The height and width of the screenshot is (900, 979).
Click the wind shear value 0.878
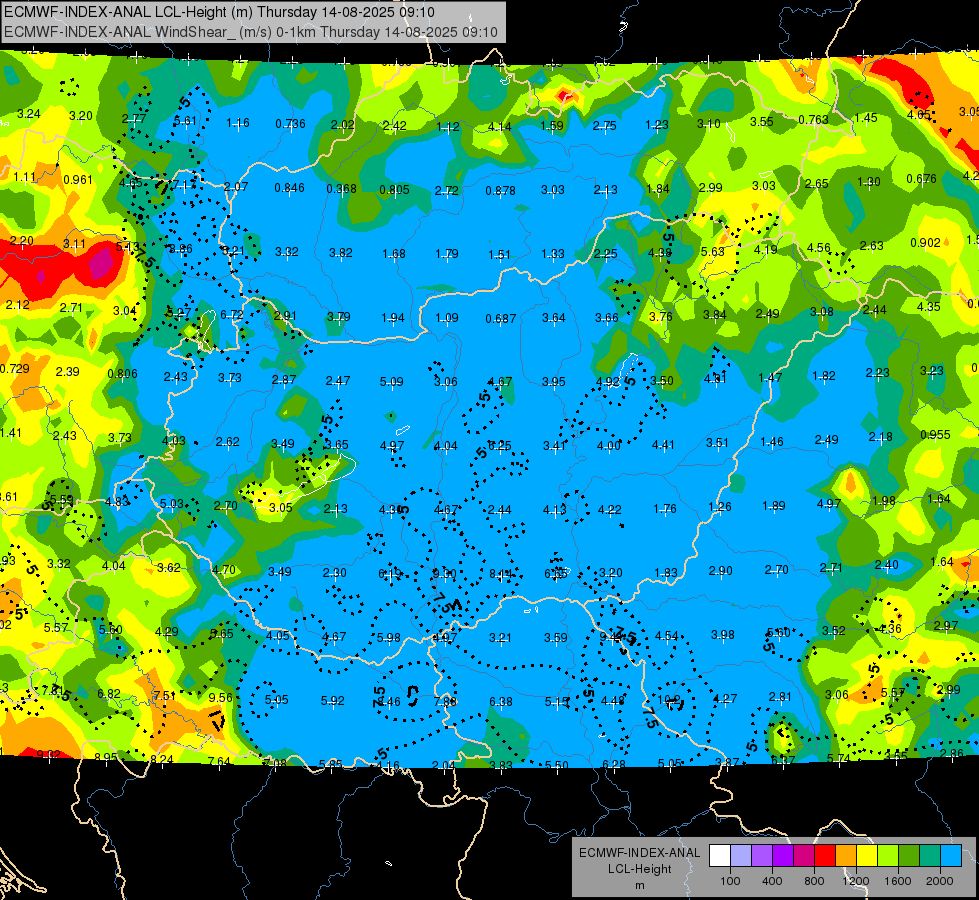pyautogui.click(x=501, y=190)
